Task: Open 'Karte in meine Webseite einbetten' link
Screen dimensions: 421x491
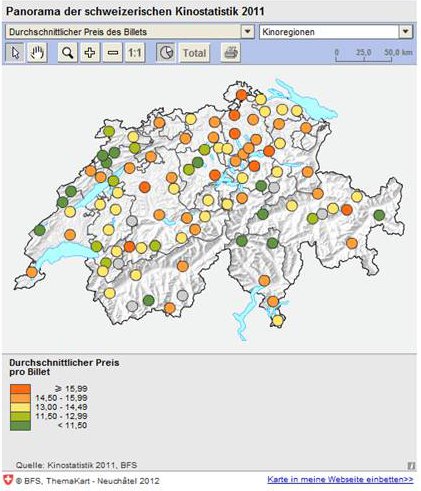Action: click(x=340, y=479)
